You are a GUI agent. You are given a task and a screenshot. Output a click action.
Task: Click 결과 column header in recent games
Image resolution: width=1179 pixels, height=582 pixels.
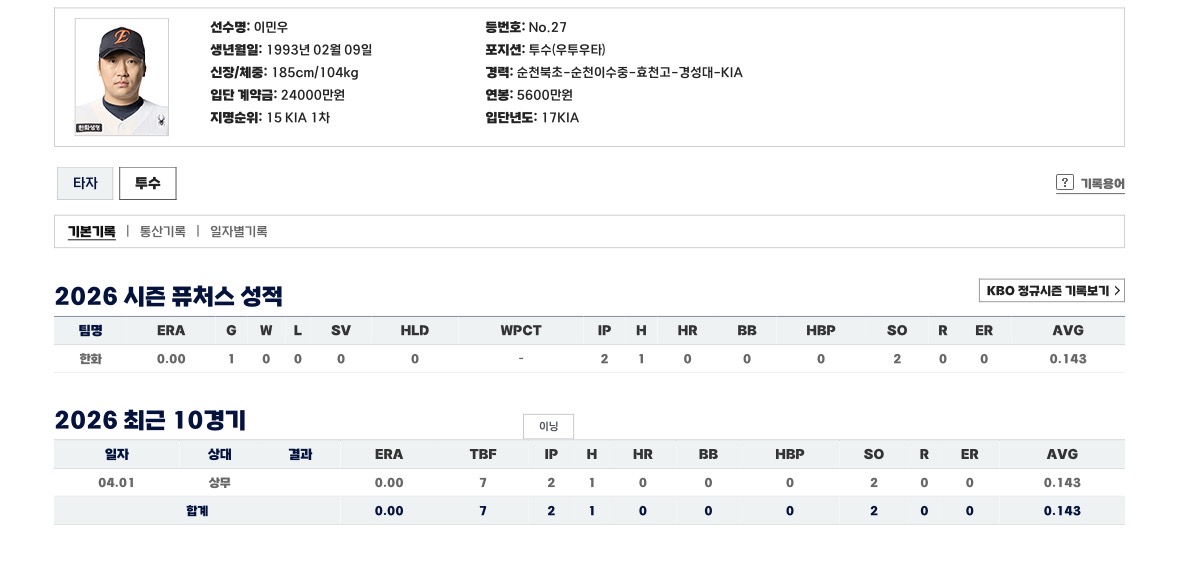tap(300, 454)
